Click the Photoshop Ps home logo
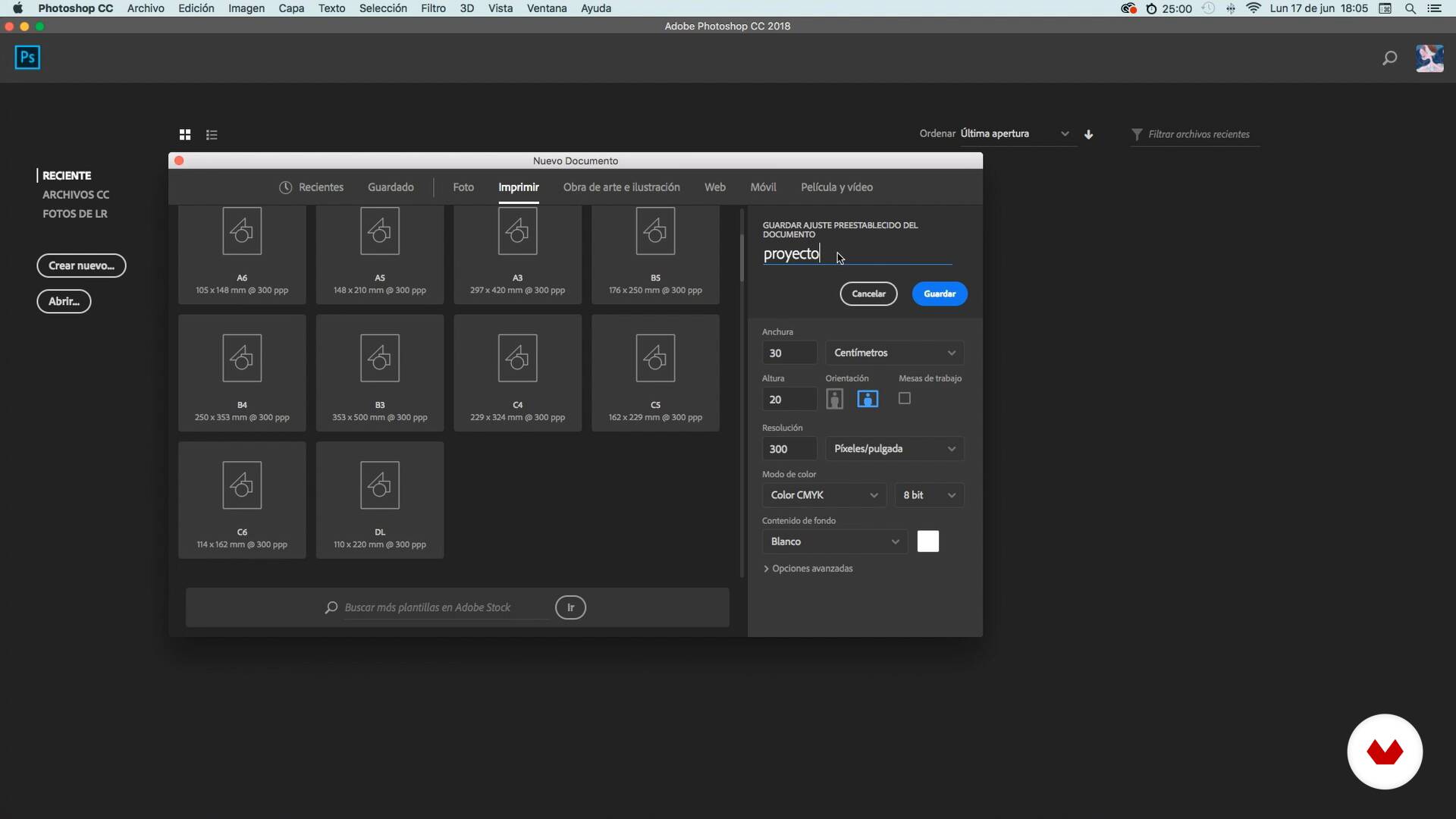 (x=27, y=58)
